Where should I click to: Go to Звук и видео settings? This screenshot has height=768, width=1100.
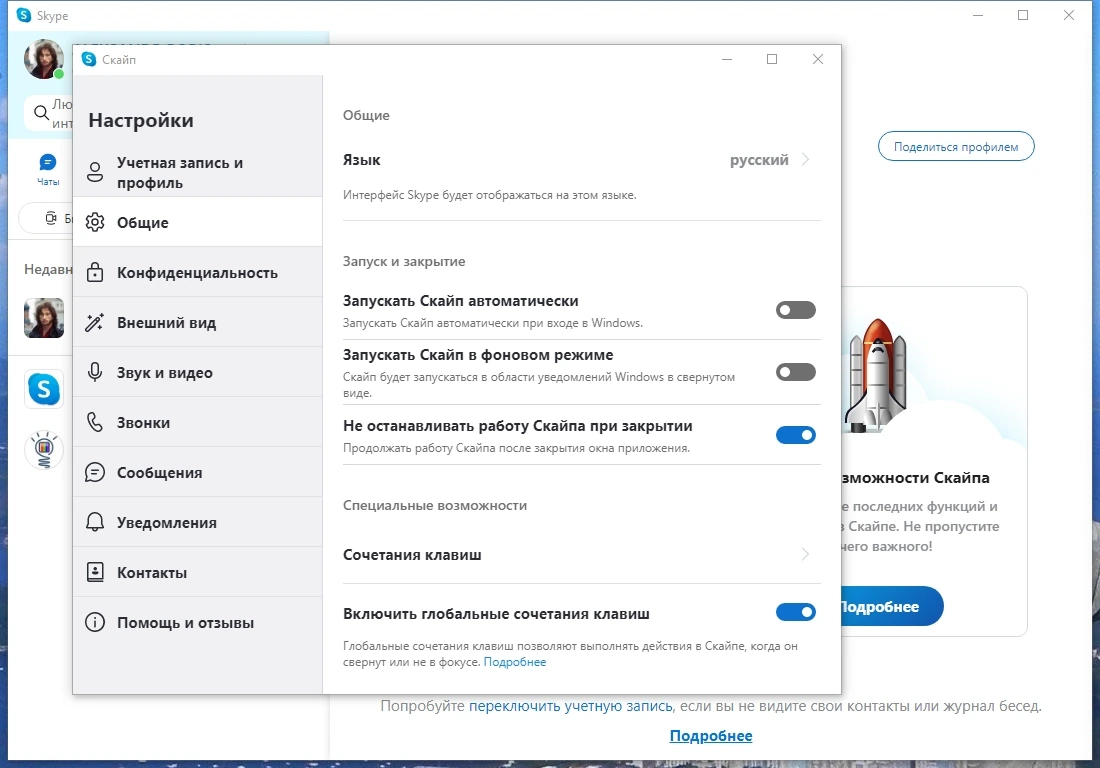pyautogui.click(x=198, y=372)
